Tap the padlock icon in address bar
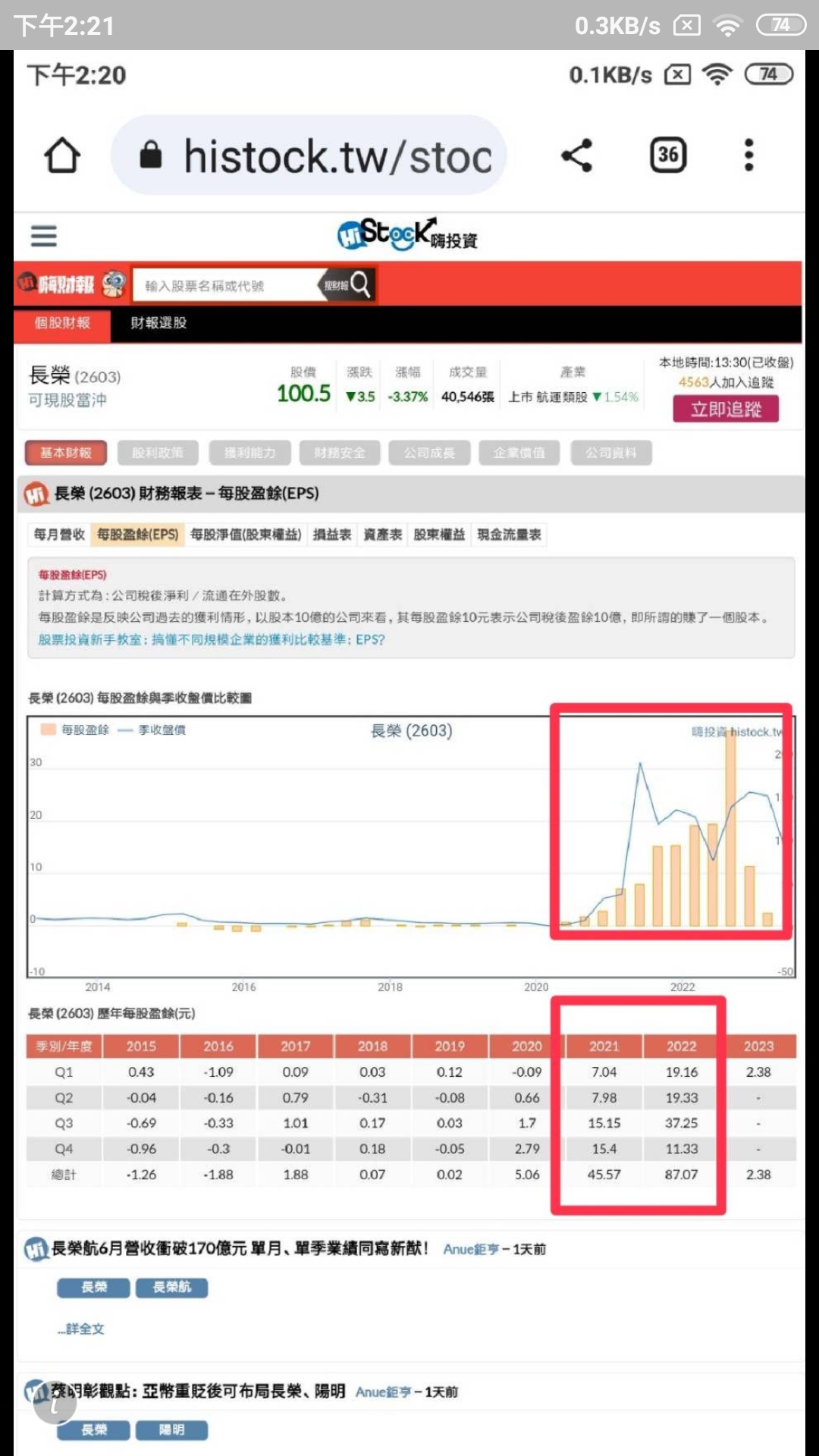The height and width of the screenshot is (1456, 819). pos(151,155)
